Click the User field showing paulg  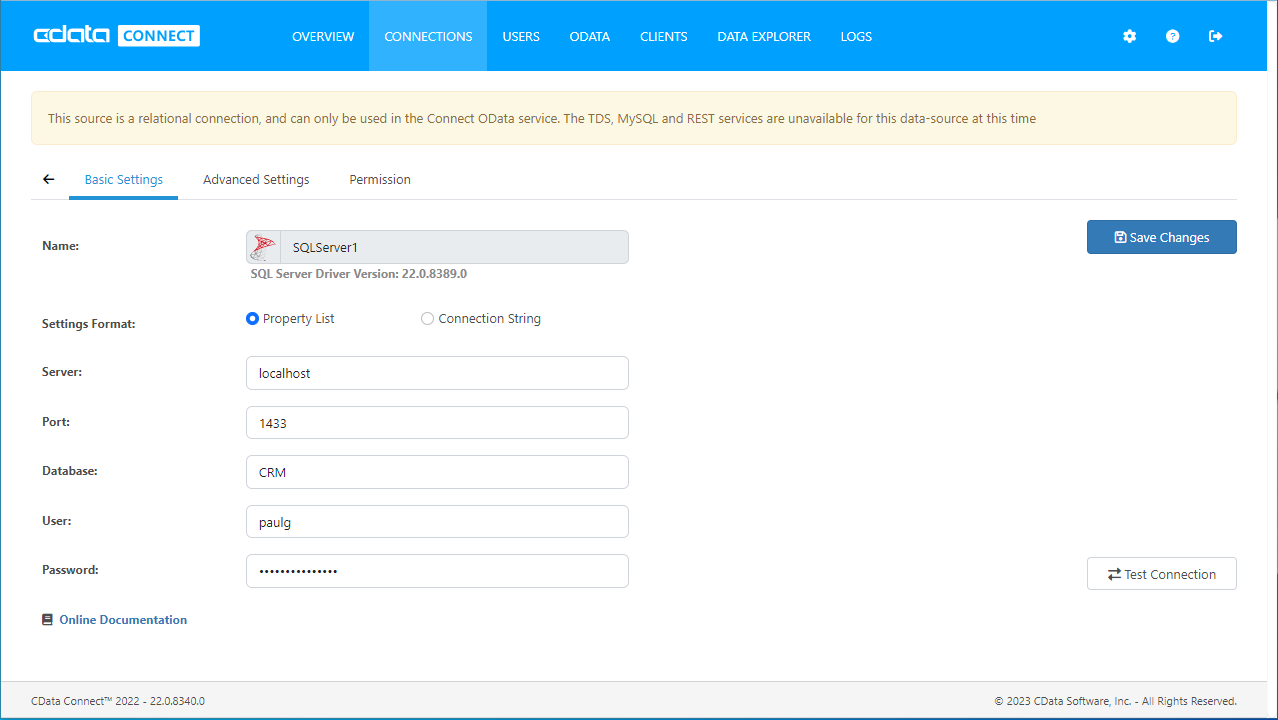click(x=437, y=522)
